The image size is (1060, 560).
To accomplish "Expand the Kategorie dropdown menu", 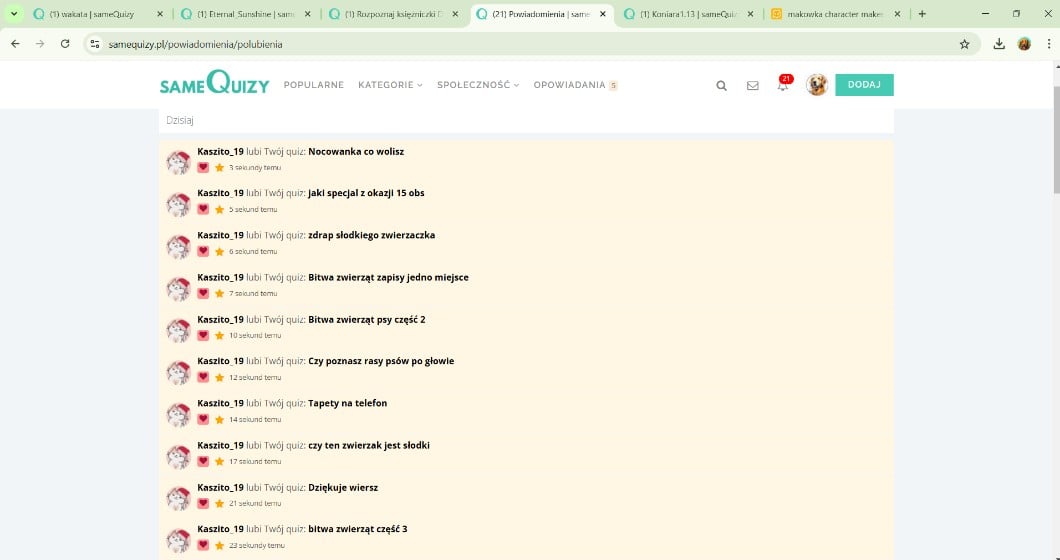I will (x=390, y=85).
